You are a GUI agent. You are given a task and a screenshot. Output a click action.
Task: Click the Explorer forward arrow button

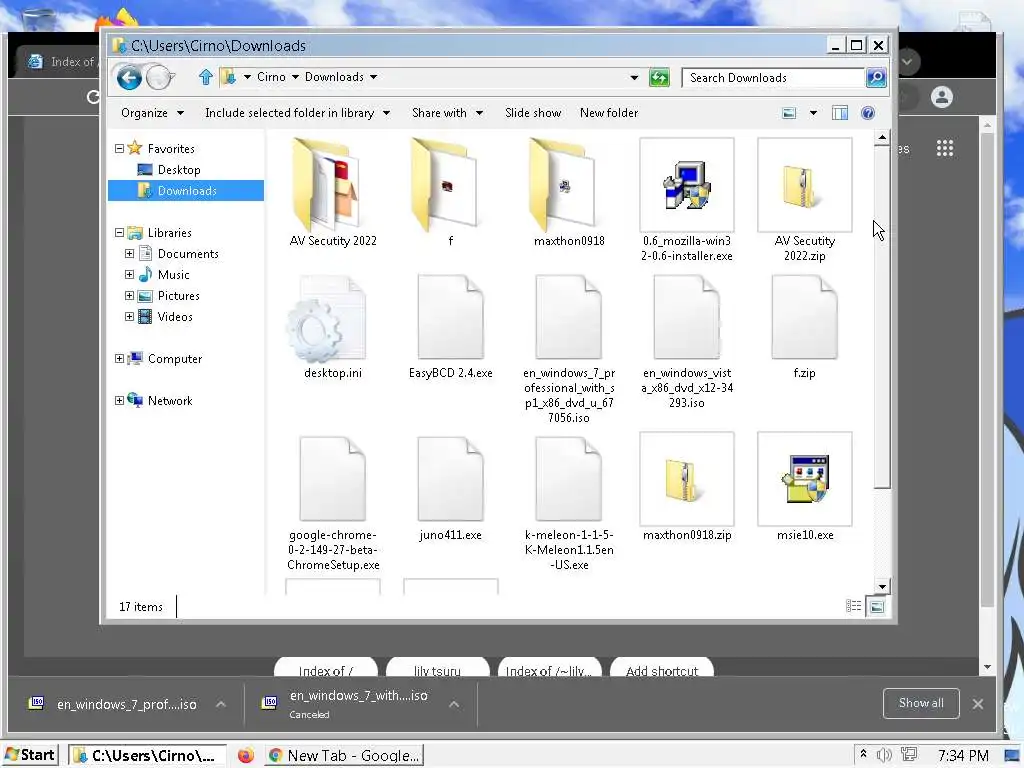pos(157,78)
